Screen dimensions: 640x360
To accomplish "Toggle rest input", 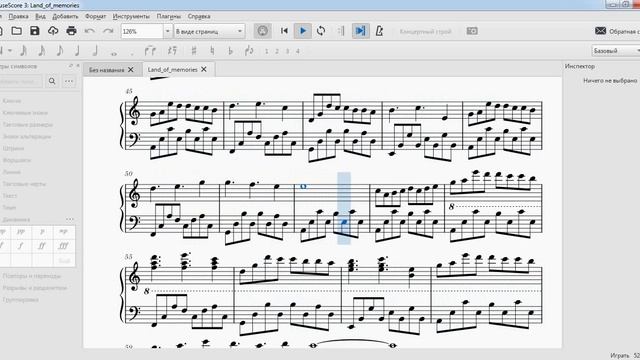I will click(x=172, y=51).
